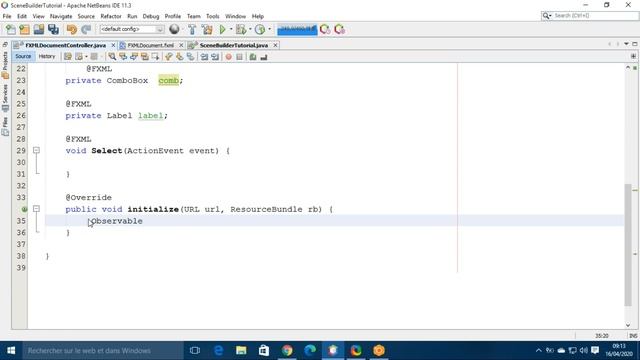Open the Tools menu
The height and width of the screenshot is (360, 640).
[x=213, y=16]
